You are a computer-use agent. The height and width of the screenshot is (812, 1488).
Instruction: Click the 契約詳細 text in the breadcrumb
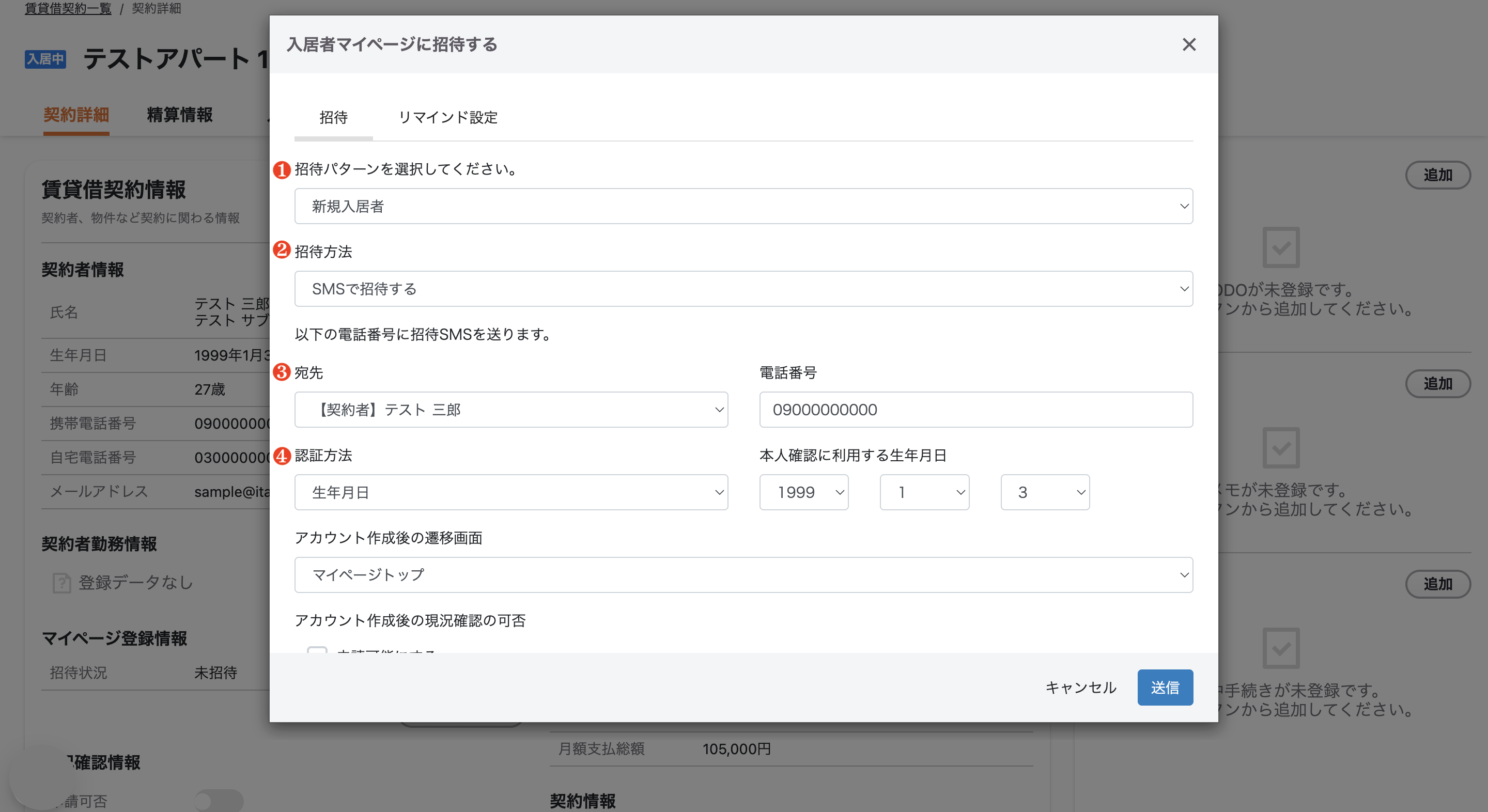point(157,8)
